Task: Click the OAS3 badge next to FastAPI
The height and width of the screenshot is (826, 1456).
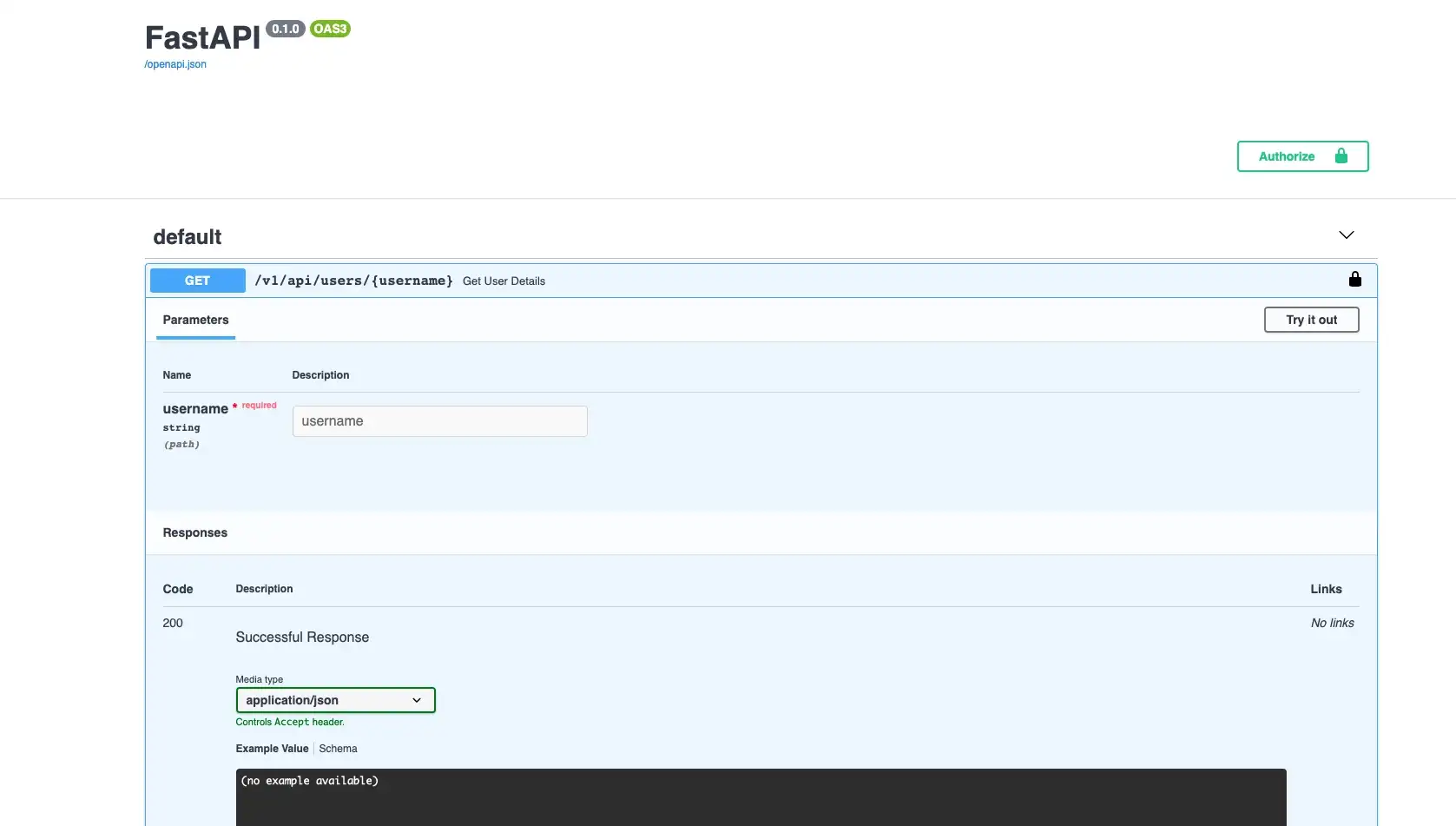Action: click(330, 29)
